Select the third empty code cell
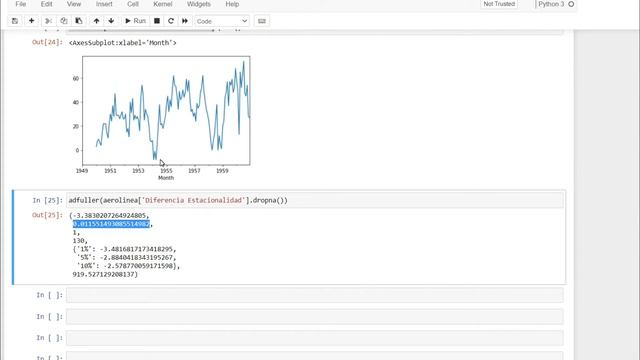 [x=315, y=338]
